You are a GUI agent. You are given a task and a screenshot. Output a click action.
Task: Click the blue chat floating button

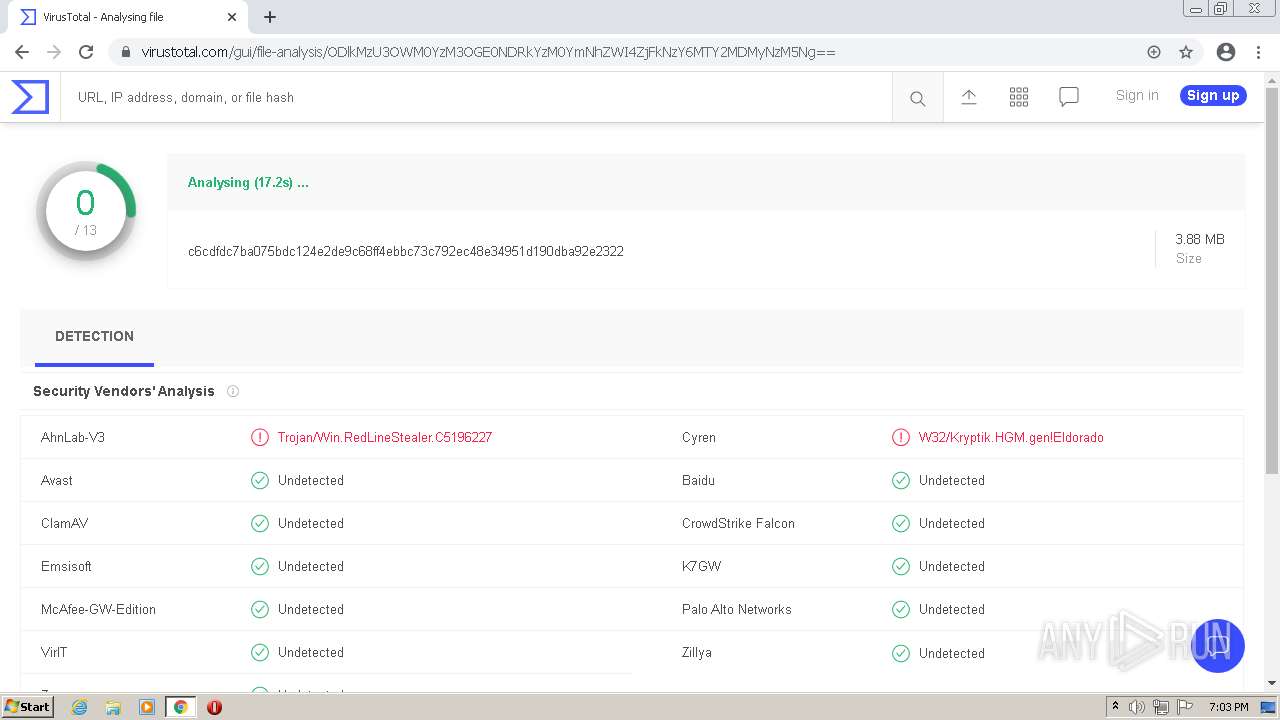click(x=1217, y=645)
